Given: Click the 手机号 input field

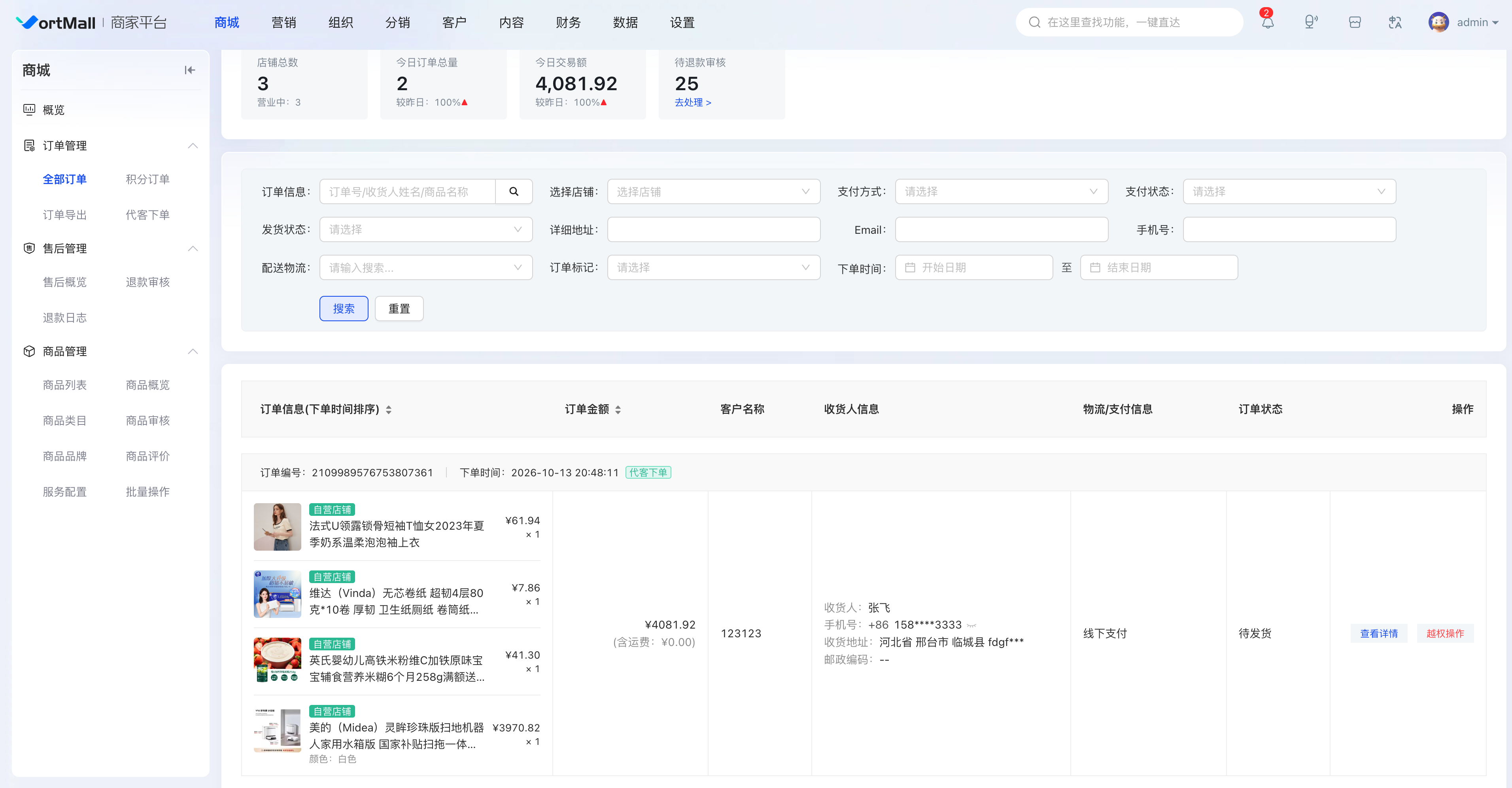Looking at the screenshot, I should [1289, 229].
